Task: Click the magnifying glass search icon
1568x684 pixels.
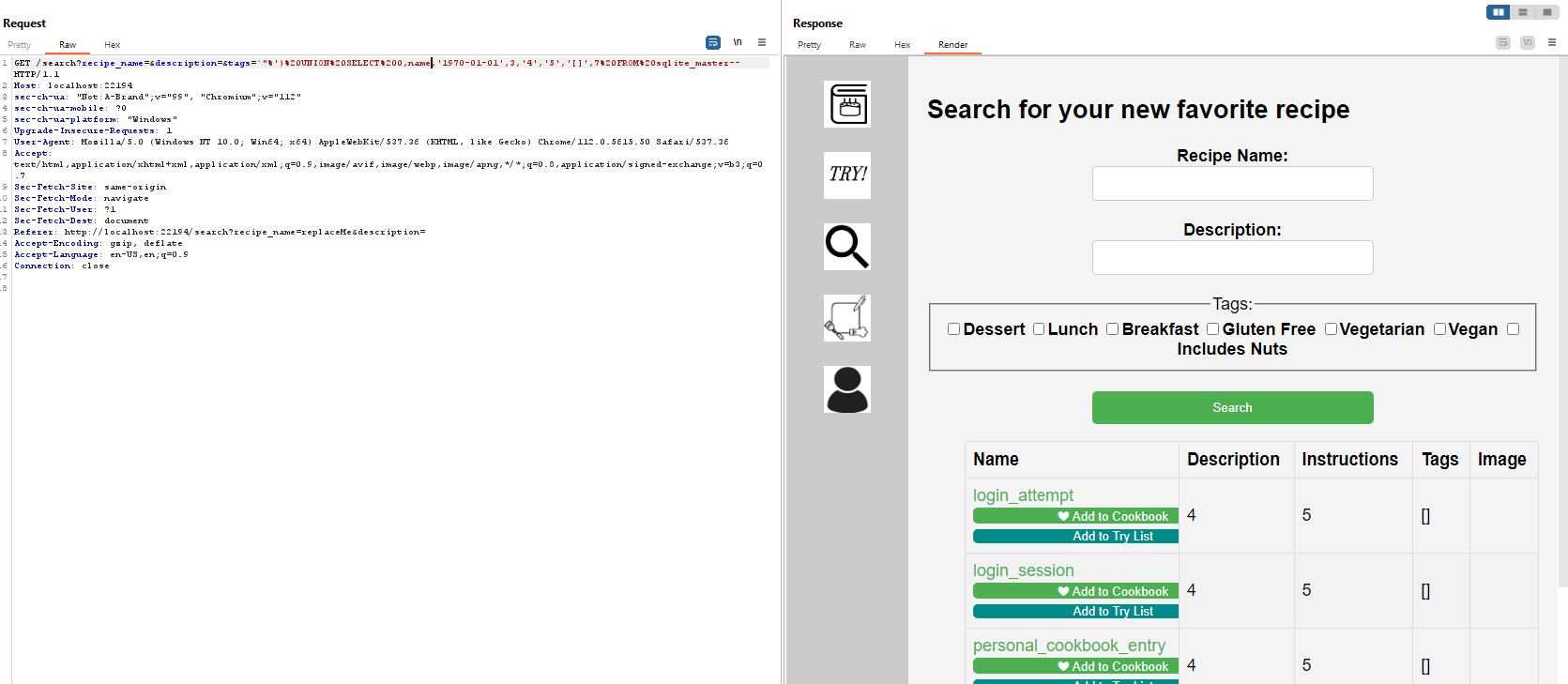Action: coord(847,247)
